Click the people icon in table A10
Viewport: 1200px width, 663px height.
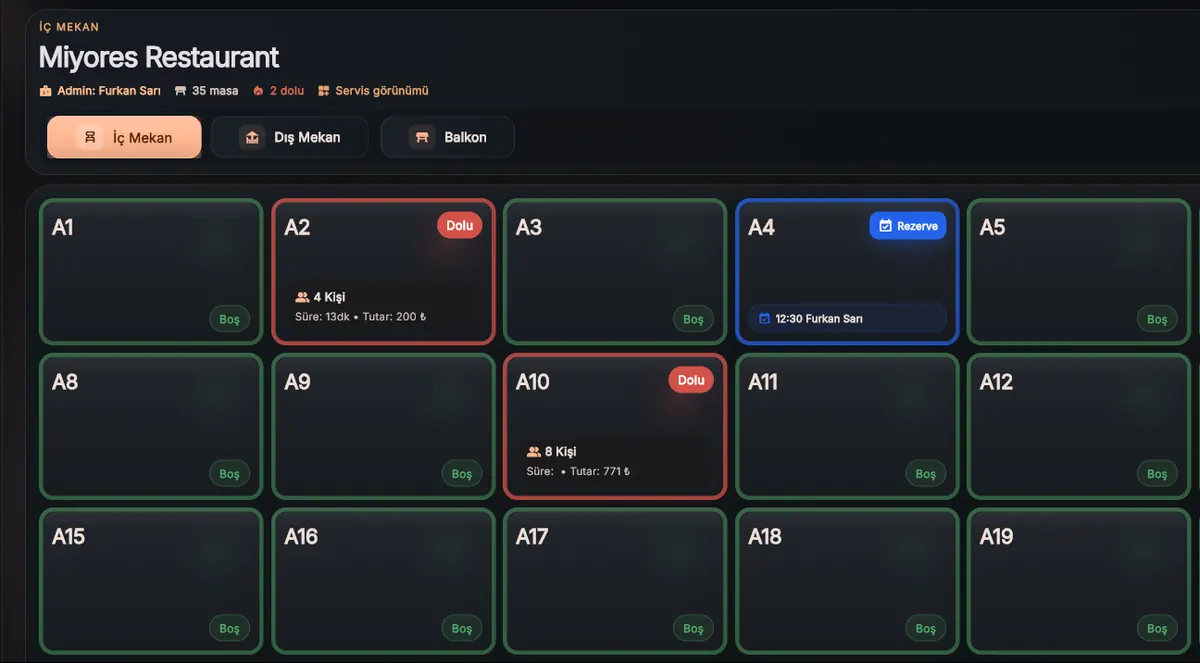point(534,452)
